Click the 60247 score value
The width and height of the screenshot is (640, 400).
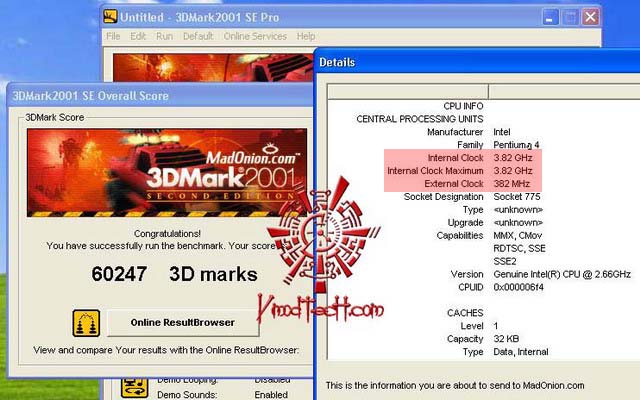[x=119, y=274]
